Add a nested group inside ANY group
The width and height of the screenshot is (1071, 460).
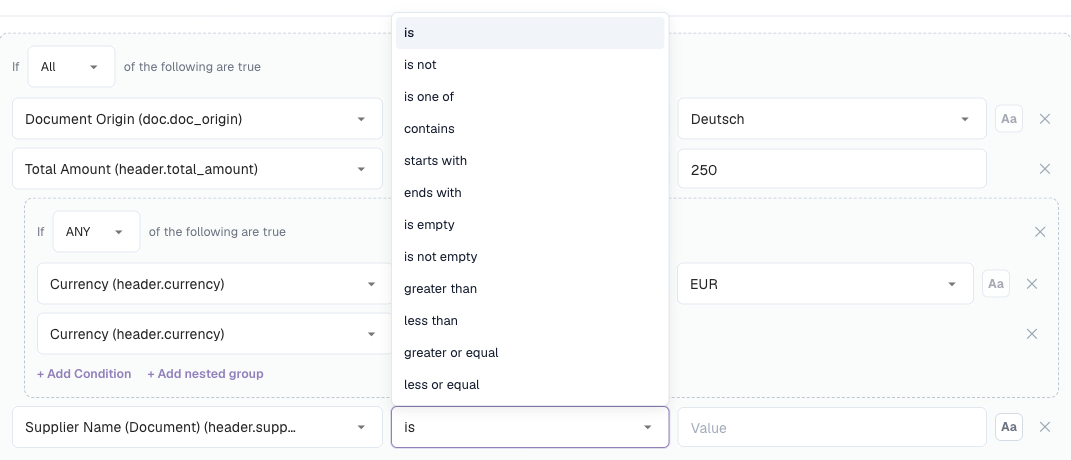pos(206,374)
